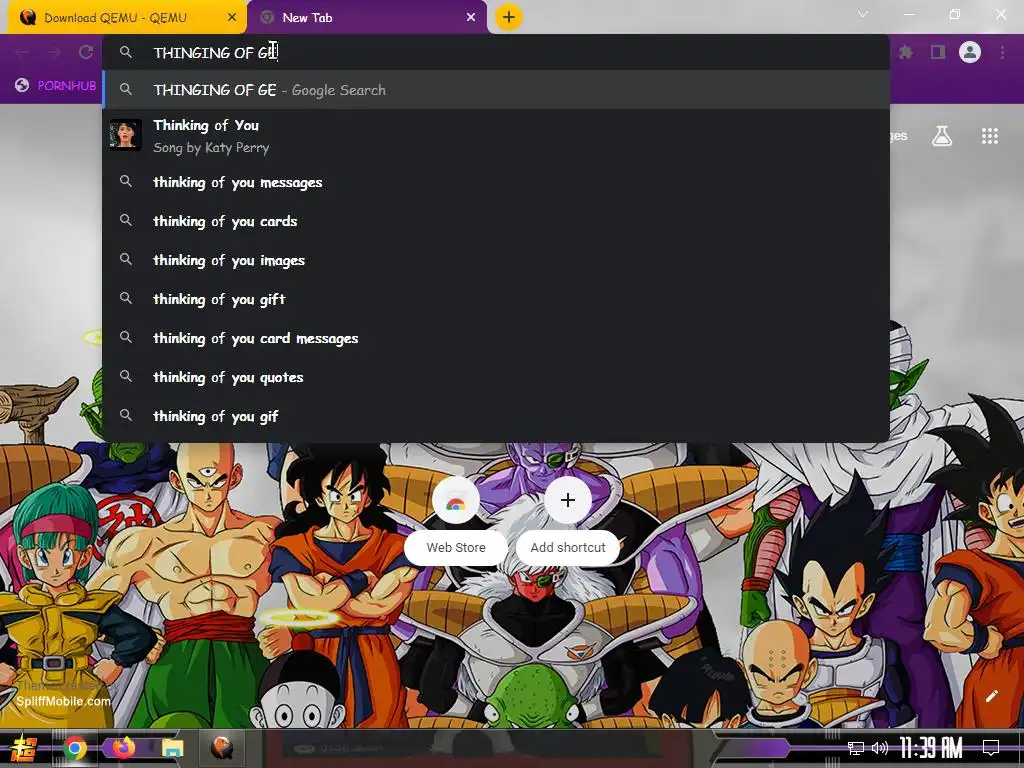Choose 'thinking of you gift' suggestion

[x=496, y=299]
